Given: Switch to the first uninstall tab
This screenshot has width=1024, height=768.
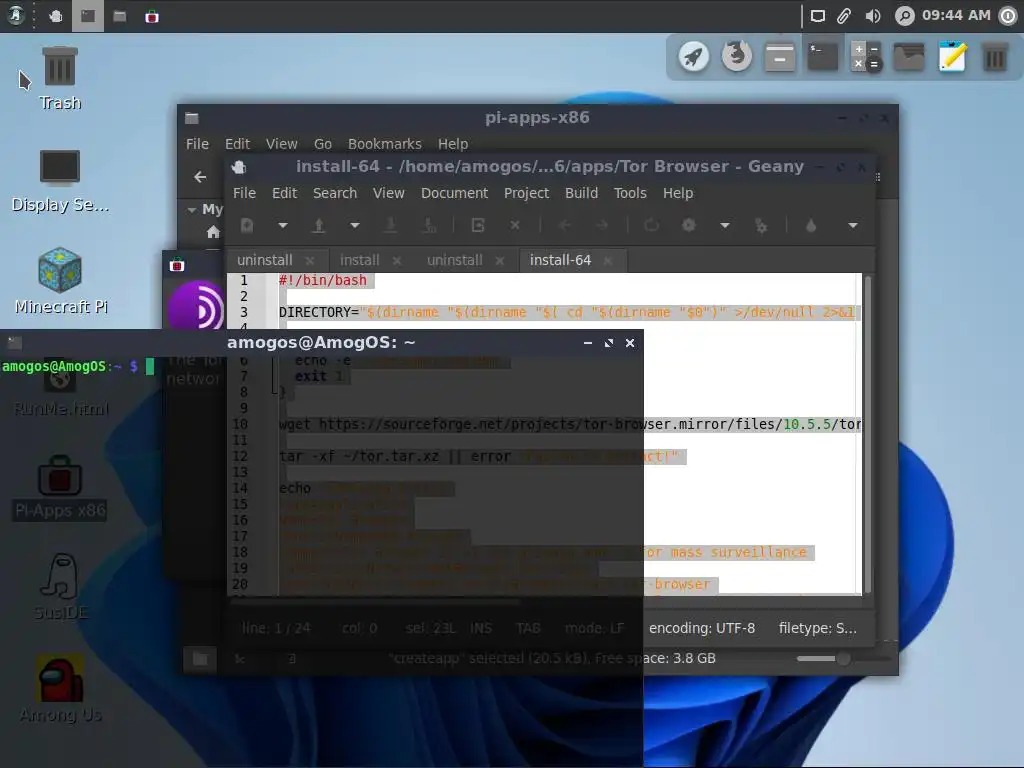Looking at the screenshot, I should (x=264, y=260).
